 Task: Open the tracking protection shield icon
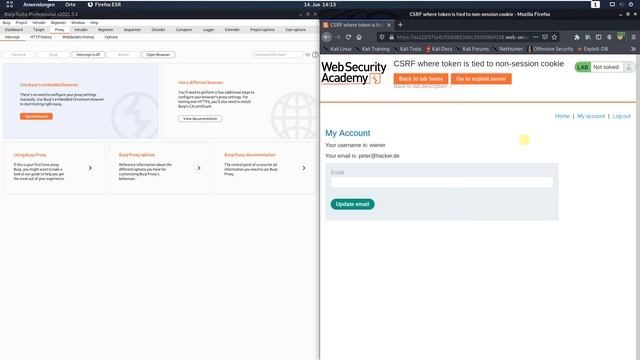click(x=382, y=37)
